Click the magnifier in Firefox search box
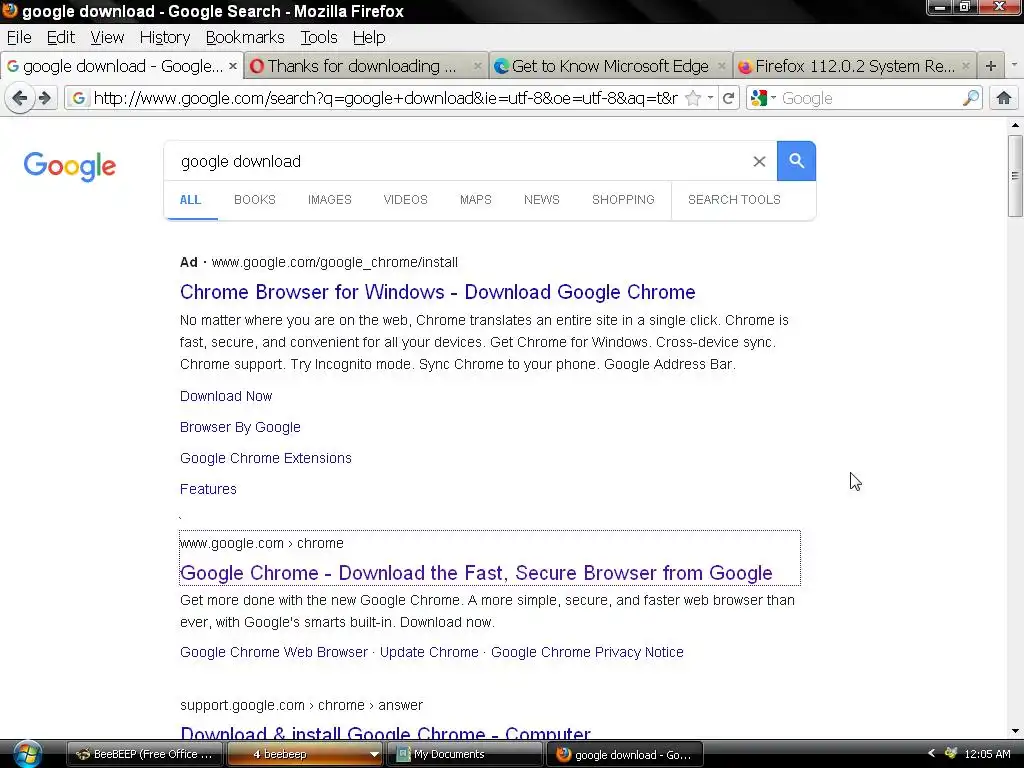 pos(970,99)
